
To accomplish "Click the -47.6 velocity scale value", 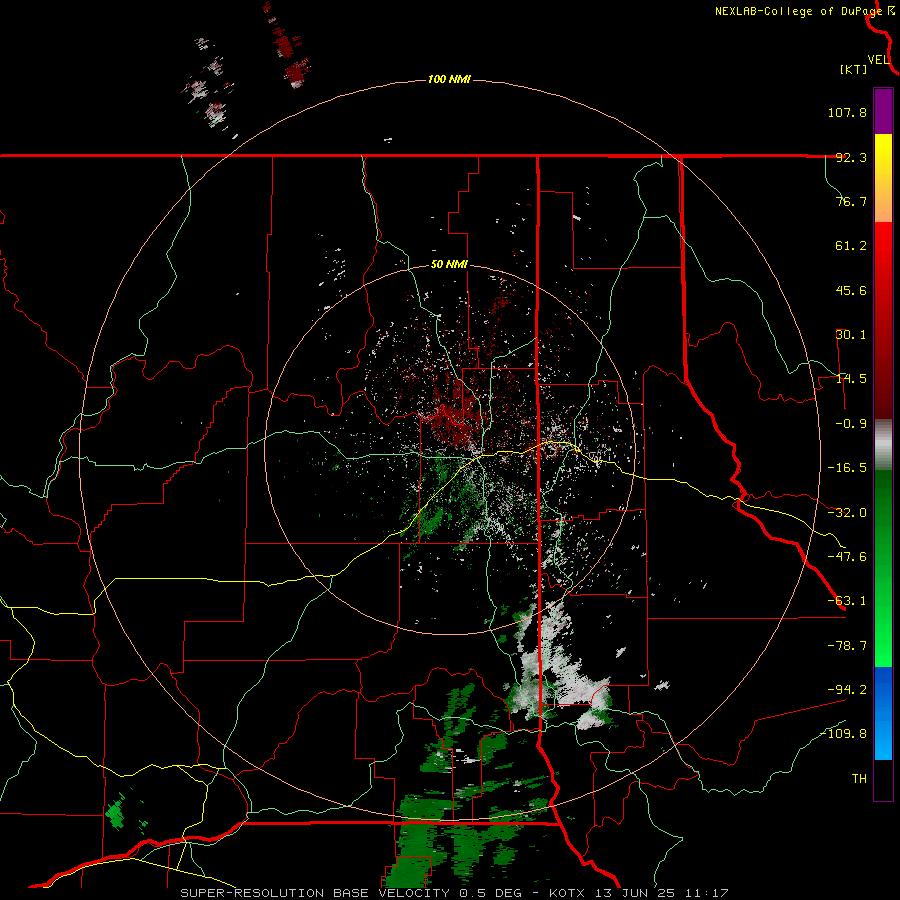I will [847, 557].
